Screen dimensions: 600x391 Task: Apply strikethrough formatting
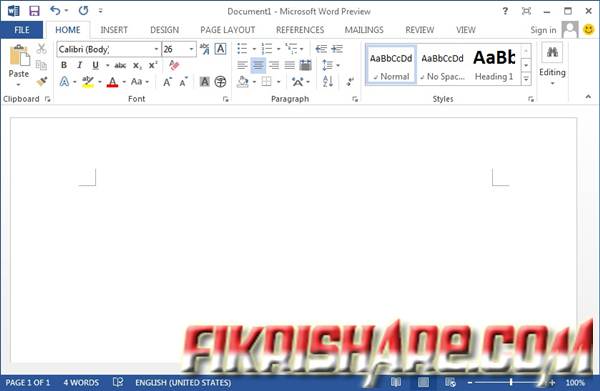[120, 65]
